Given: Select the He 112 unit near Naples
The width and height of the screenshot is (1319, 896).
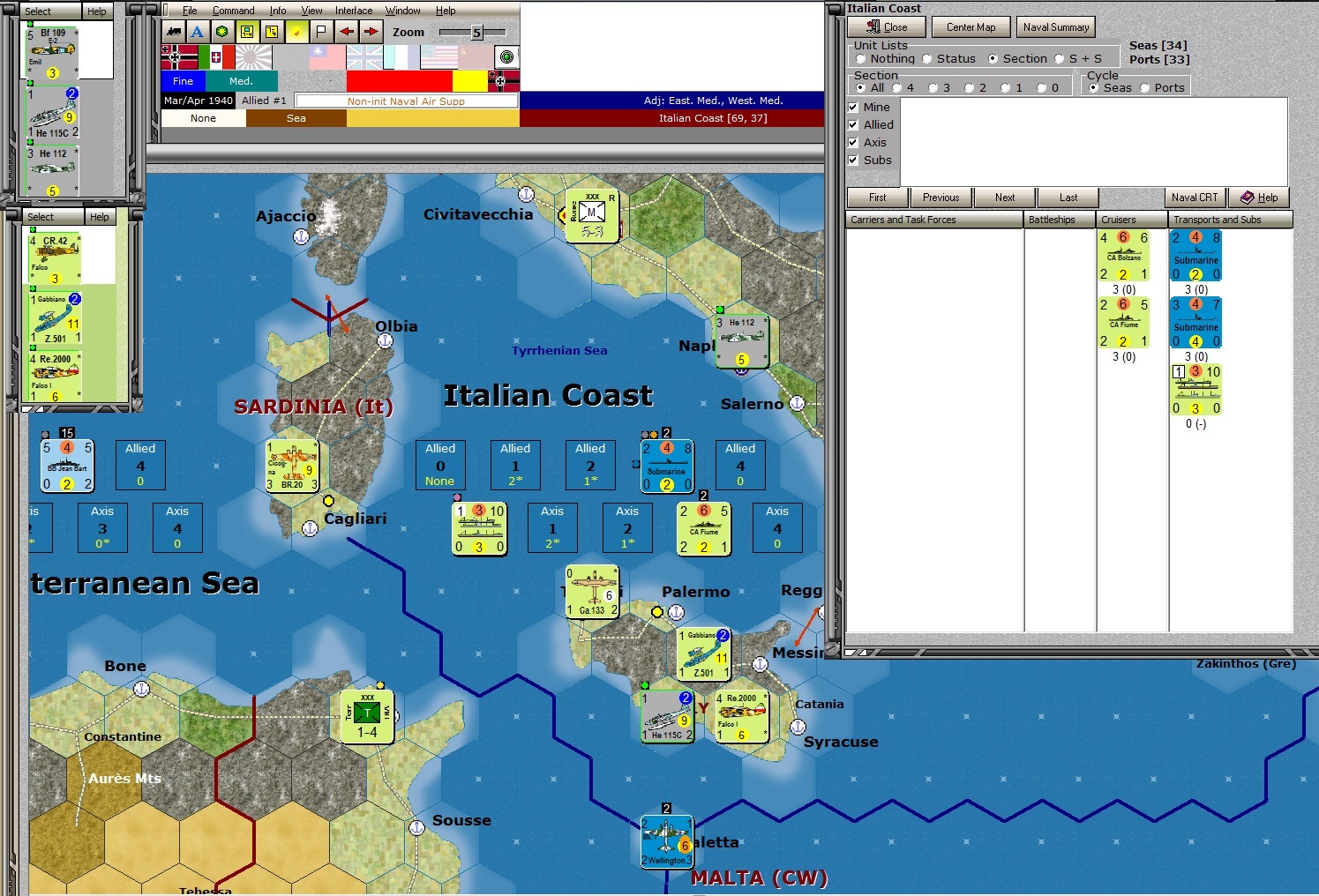Looking at the screenshot, I should coord(742,341).
